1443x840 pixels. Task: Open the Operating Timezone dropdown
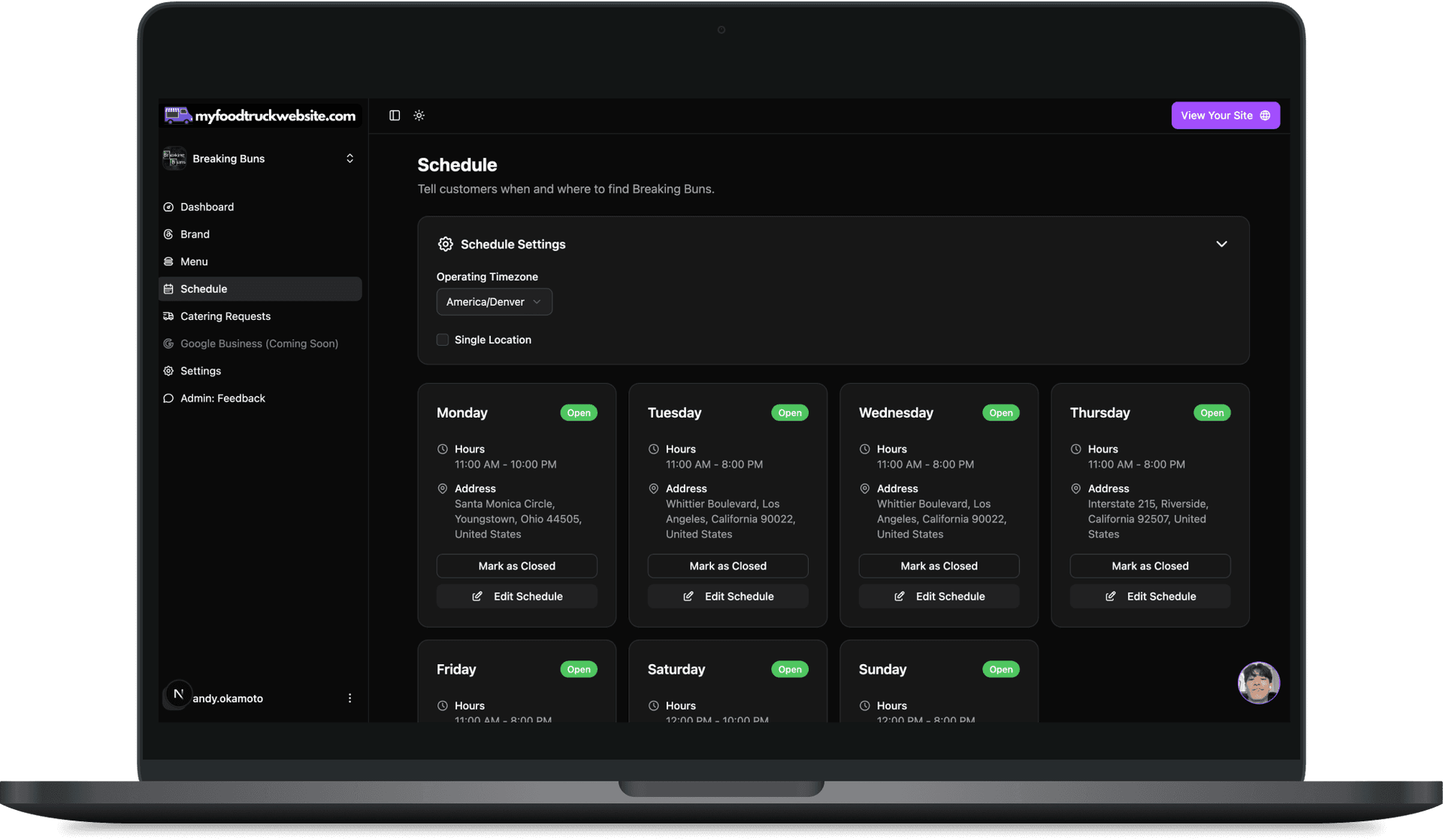coord(494,301)
